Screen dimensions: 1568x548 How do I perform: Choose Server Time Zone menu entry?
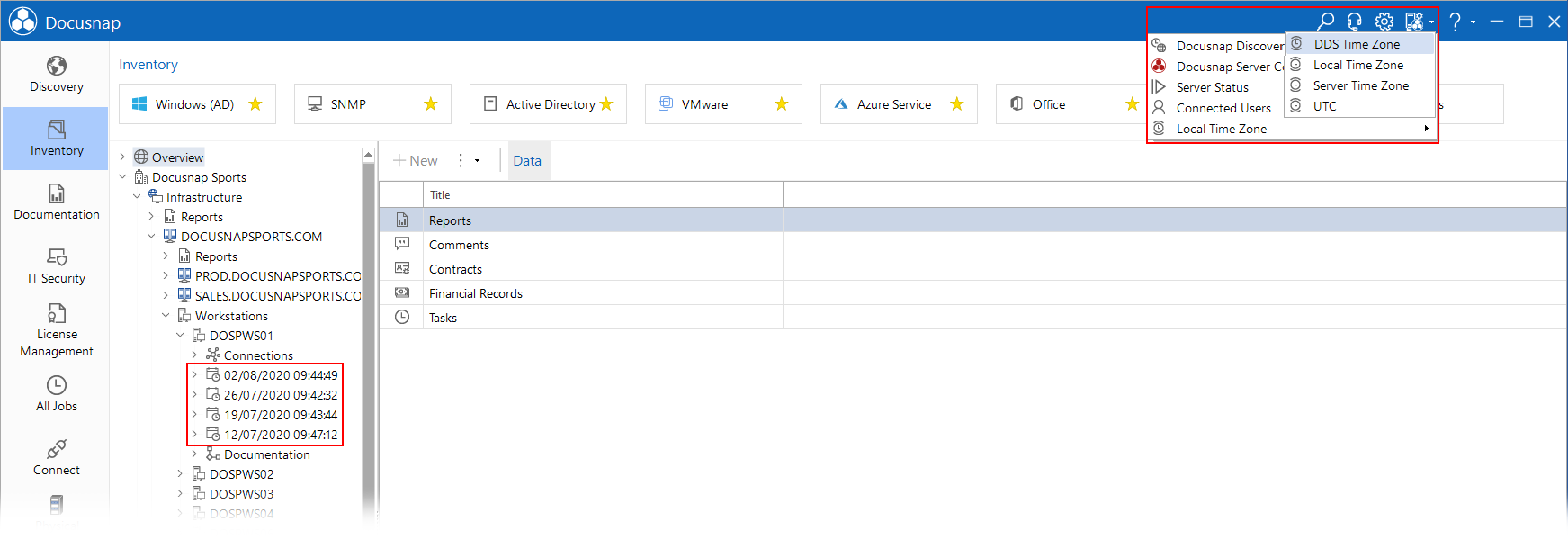1359,85
